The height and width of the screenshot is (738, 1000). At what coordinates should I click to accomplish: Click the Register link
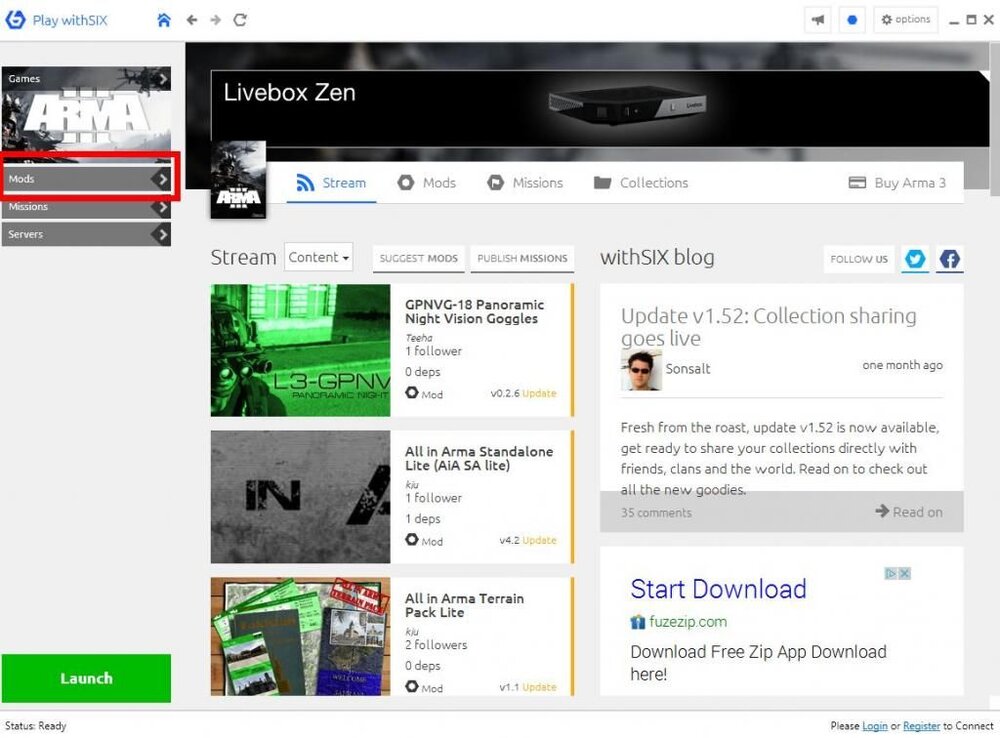point(922,726)
